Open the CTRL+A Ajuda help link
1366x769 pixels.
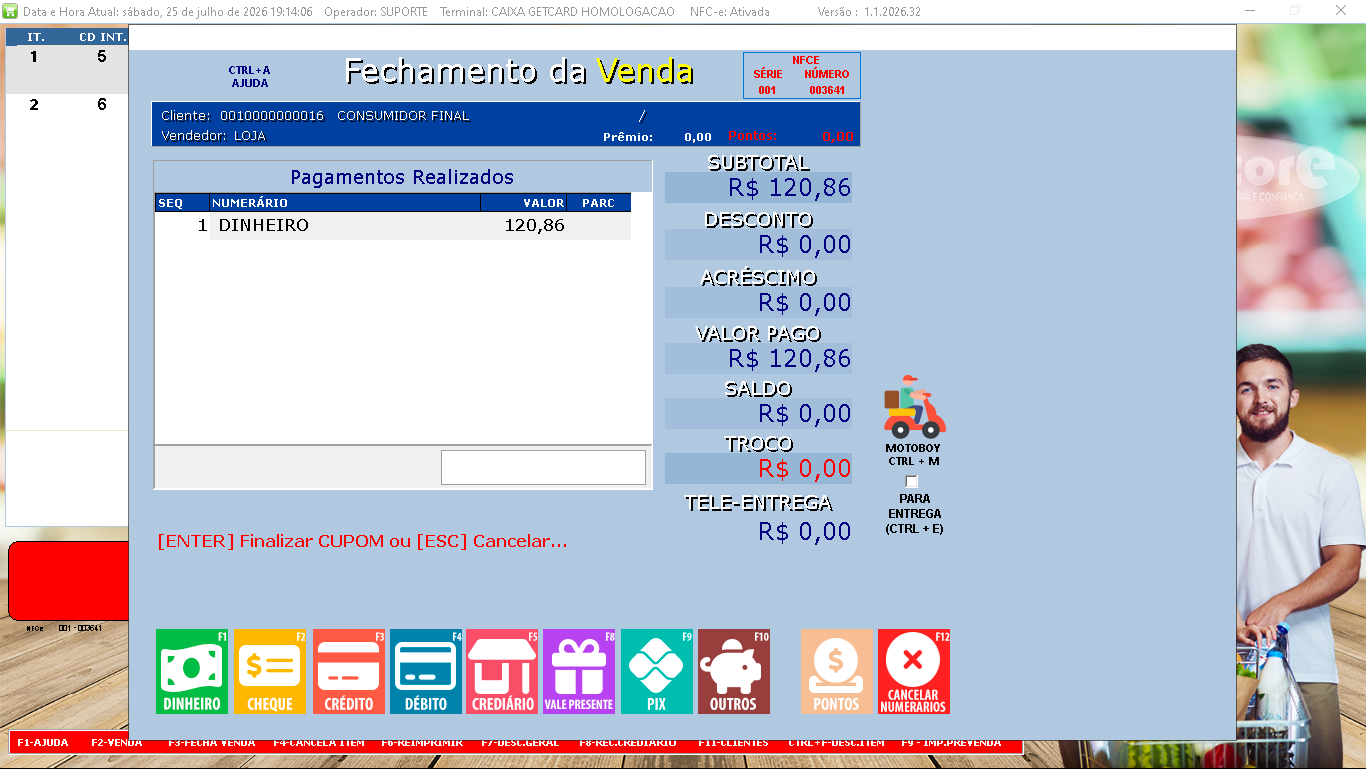pos(249,77)
